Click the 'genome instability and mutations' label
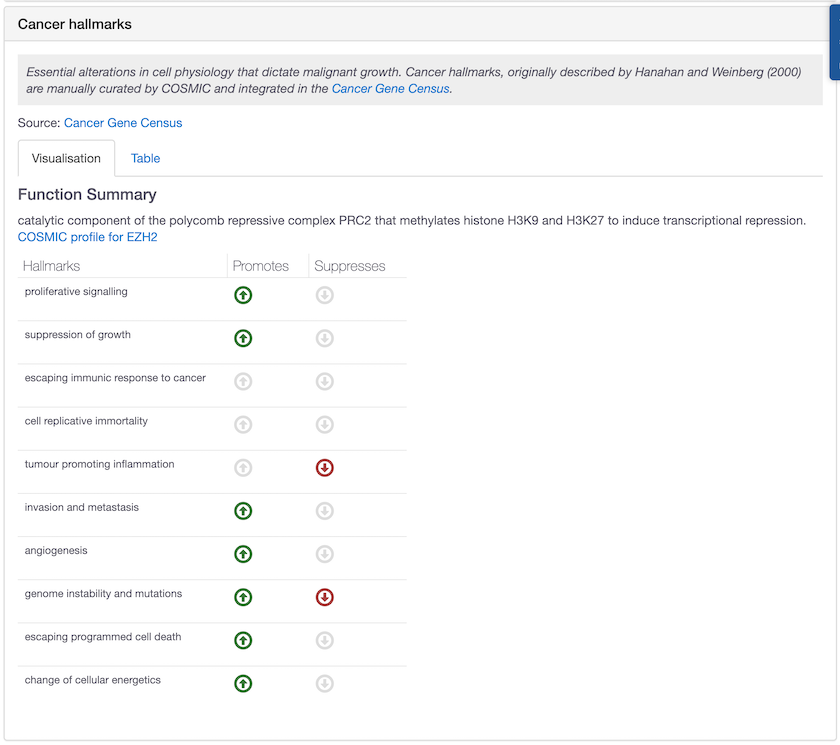The image size is (840, 745). point(103,593)
